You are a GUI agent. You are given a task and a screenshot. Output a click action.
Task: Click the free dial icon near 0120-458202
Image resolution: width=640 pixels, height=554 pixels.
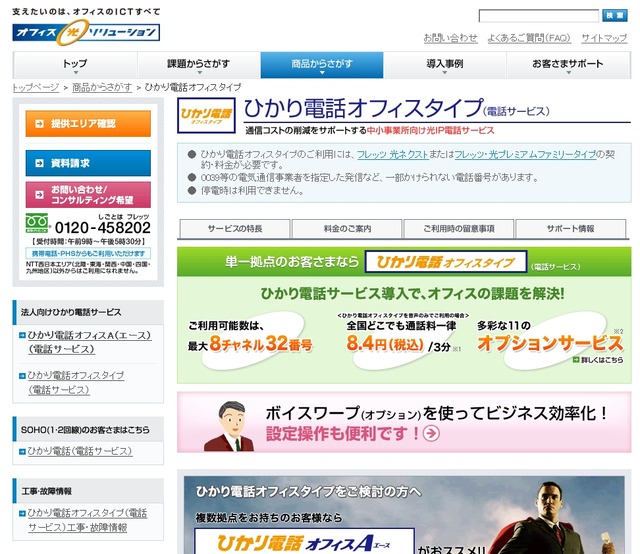pos(38,225)
